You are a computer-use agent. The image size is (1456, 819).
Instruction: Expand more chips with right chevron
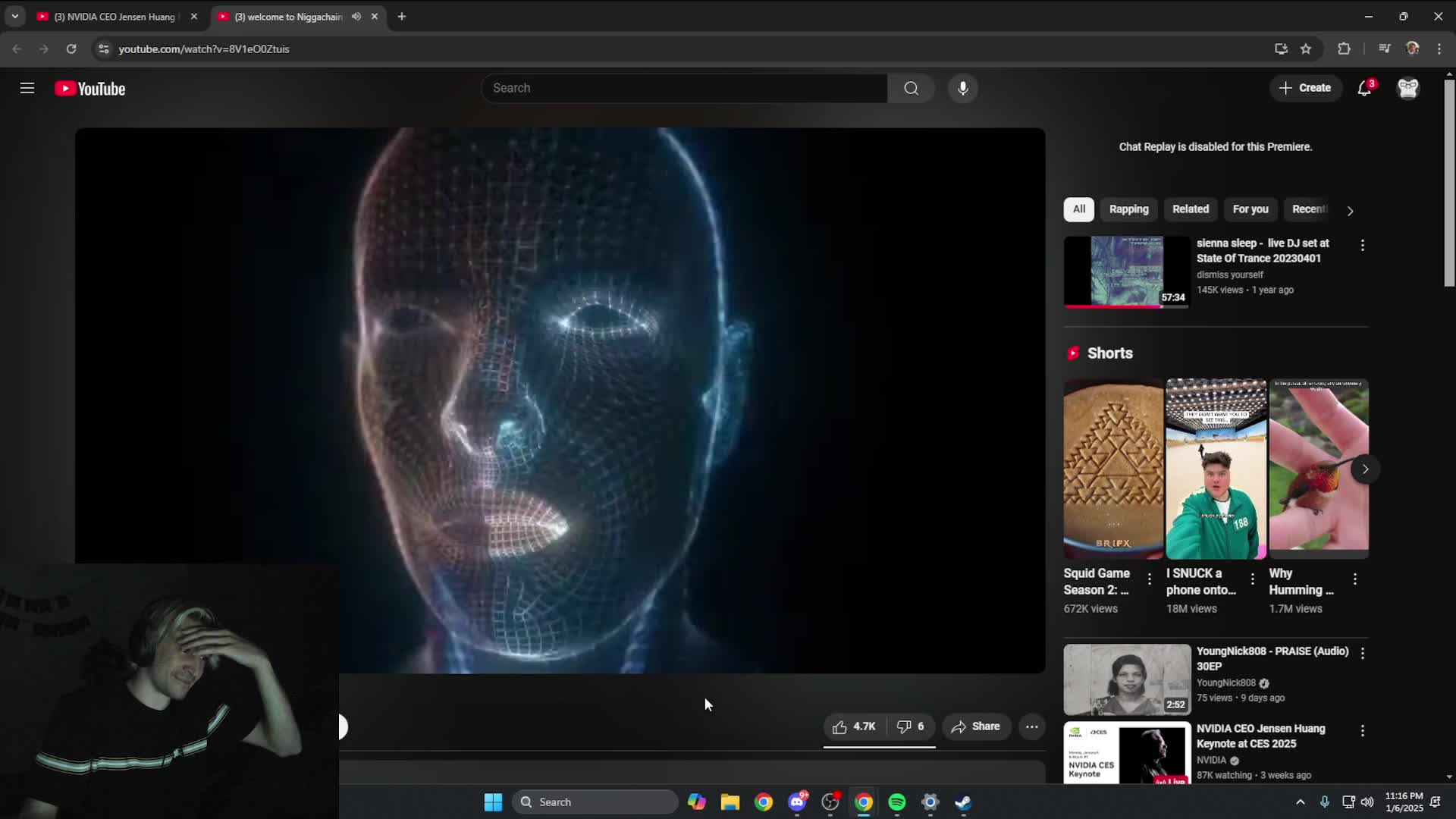1350,211
